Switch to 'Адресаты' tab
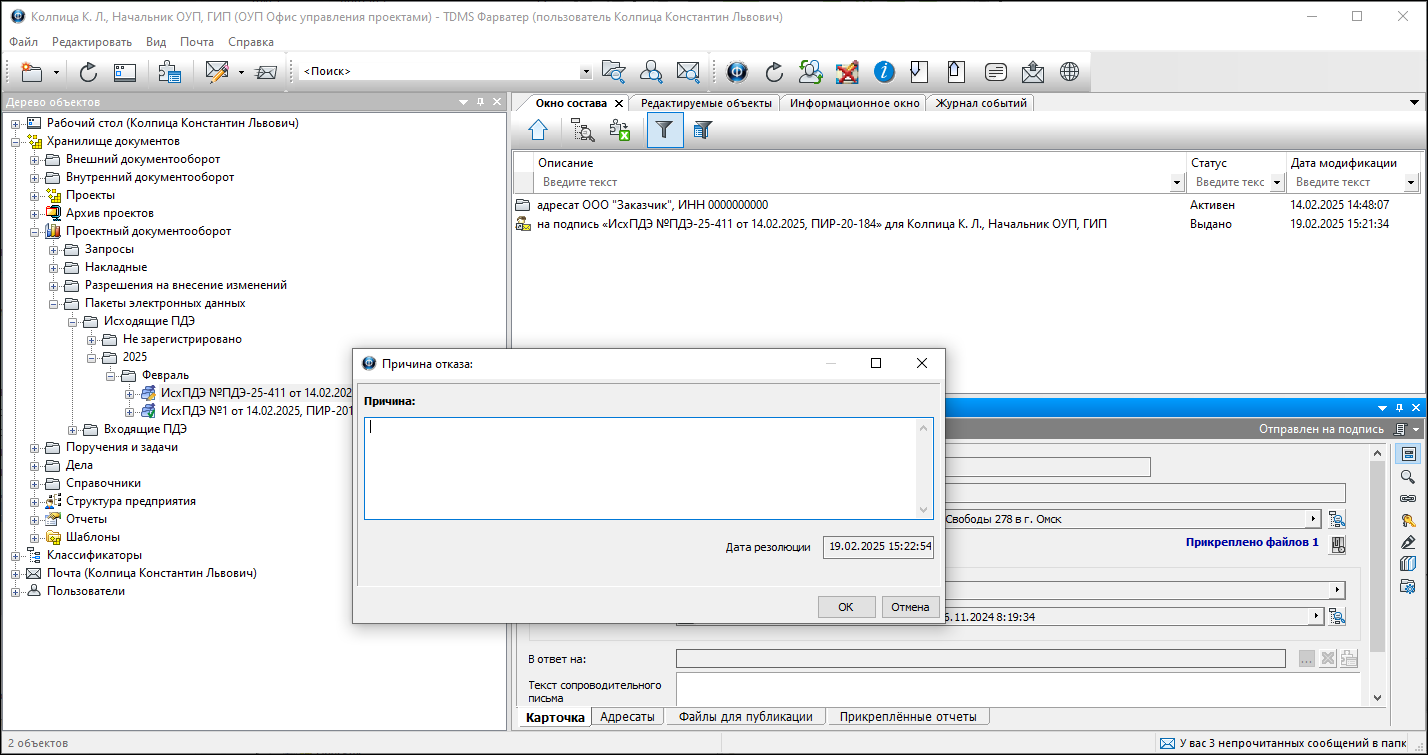 pyautogui.click(x=628, y=716)
